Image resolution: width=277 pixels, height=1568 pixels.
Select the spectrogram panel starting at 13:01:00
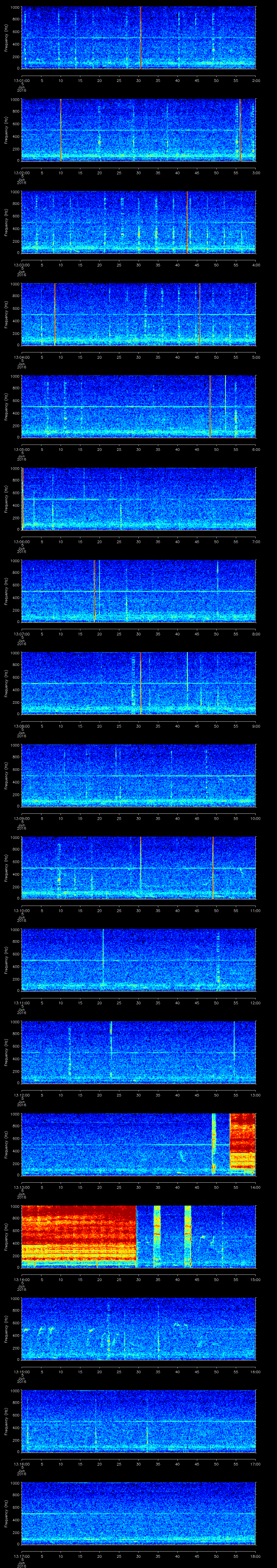click(x=139, y=38)
